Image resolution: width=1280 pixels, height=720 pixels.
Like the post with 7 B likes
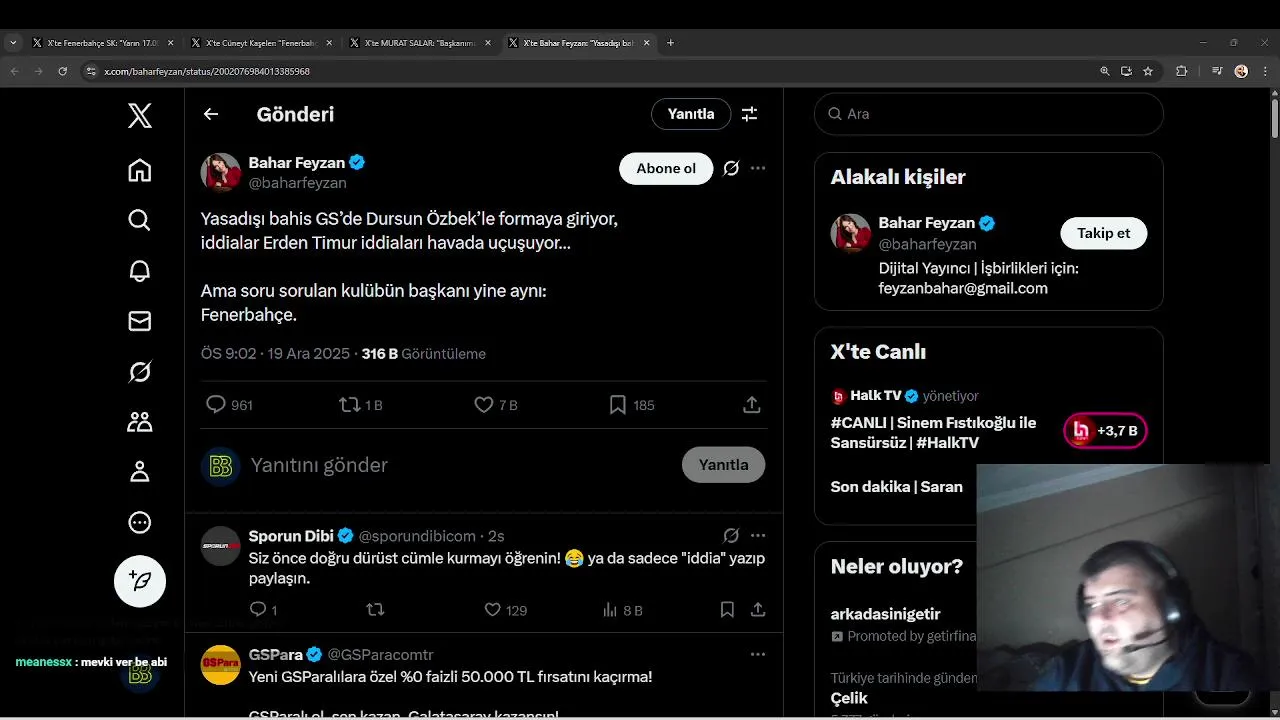click(496, 405)
